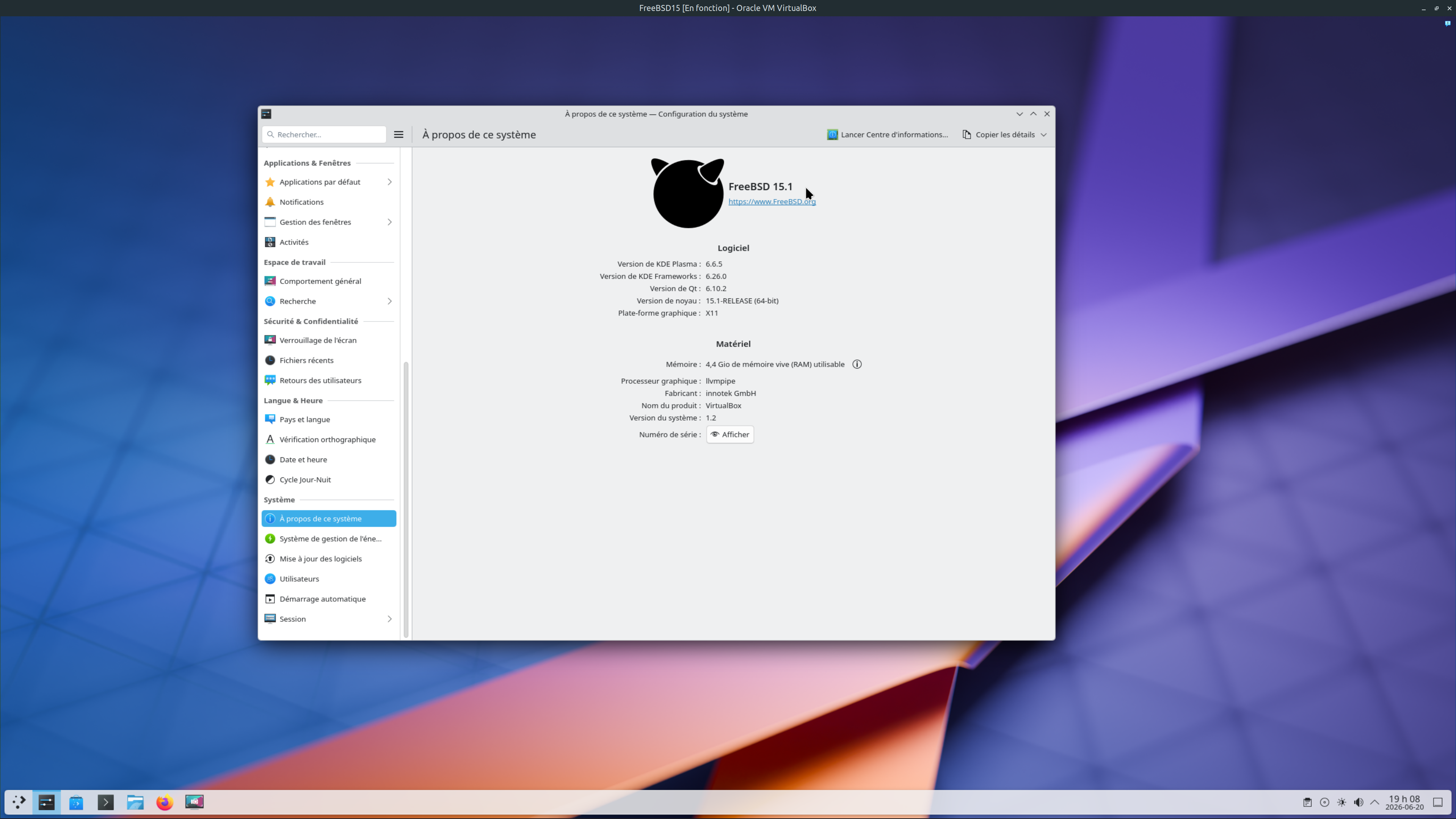Click the system version value 1.2
This screenshot has width=1456, height=819.
(x=711, y=418)
